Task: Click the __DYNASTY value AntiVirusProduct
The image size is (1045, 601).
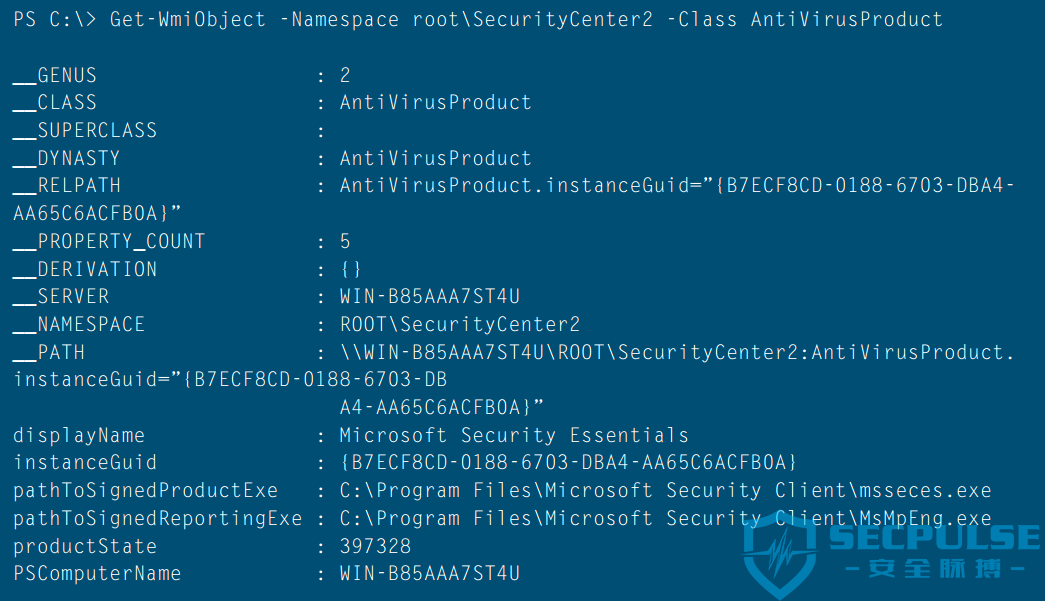Action: pos(436,159)
